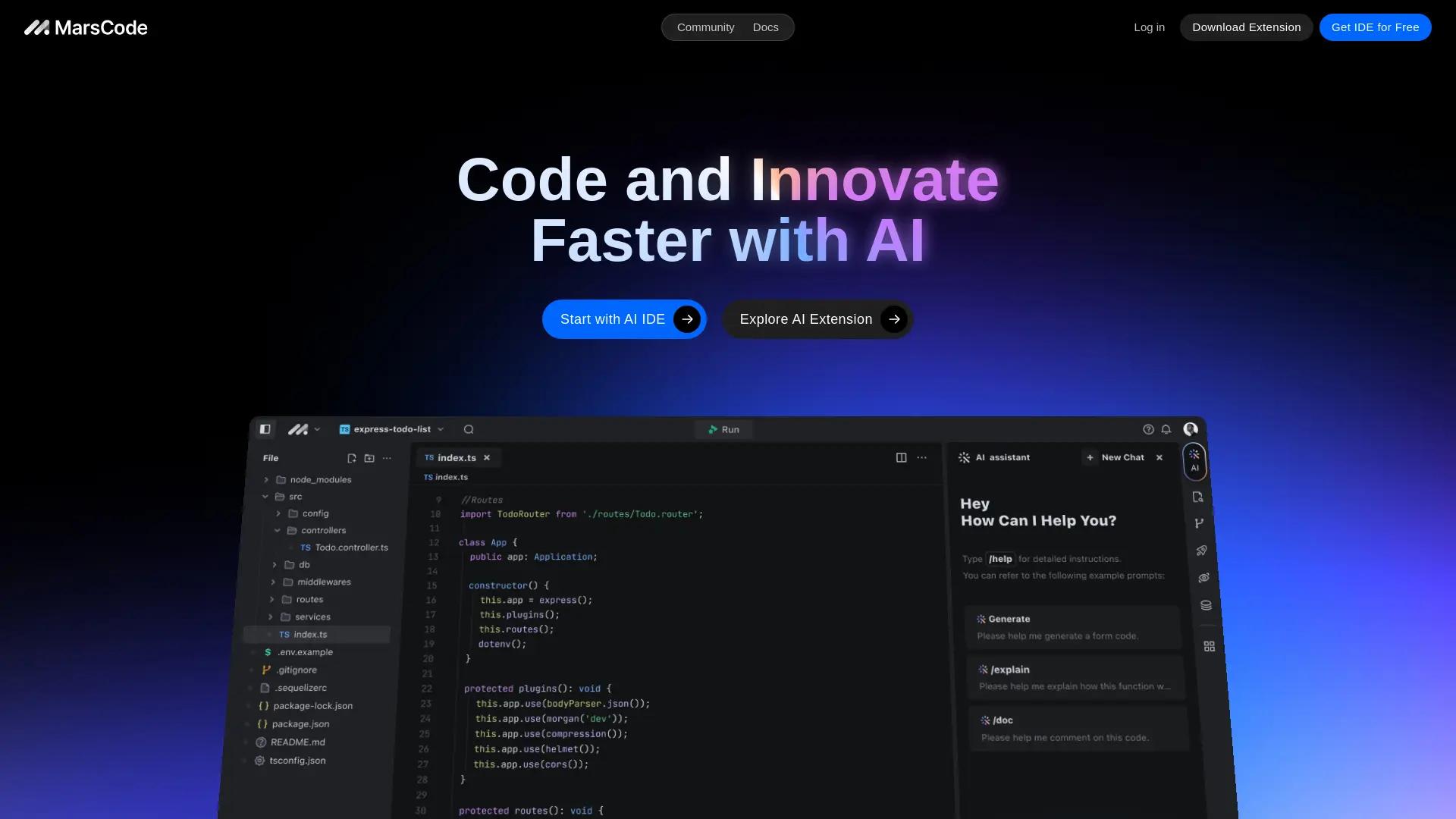Image resolution: width=1456 pixels, height=819 pixels.
Task: Toggle the sidebar visibility button
Action: click(x=265, y=429)
